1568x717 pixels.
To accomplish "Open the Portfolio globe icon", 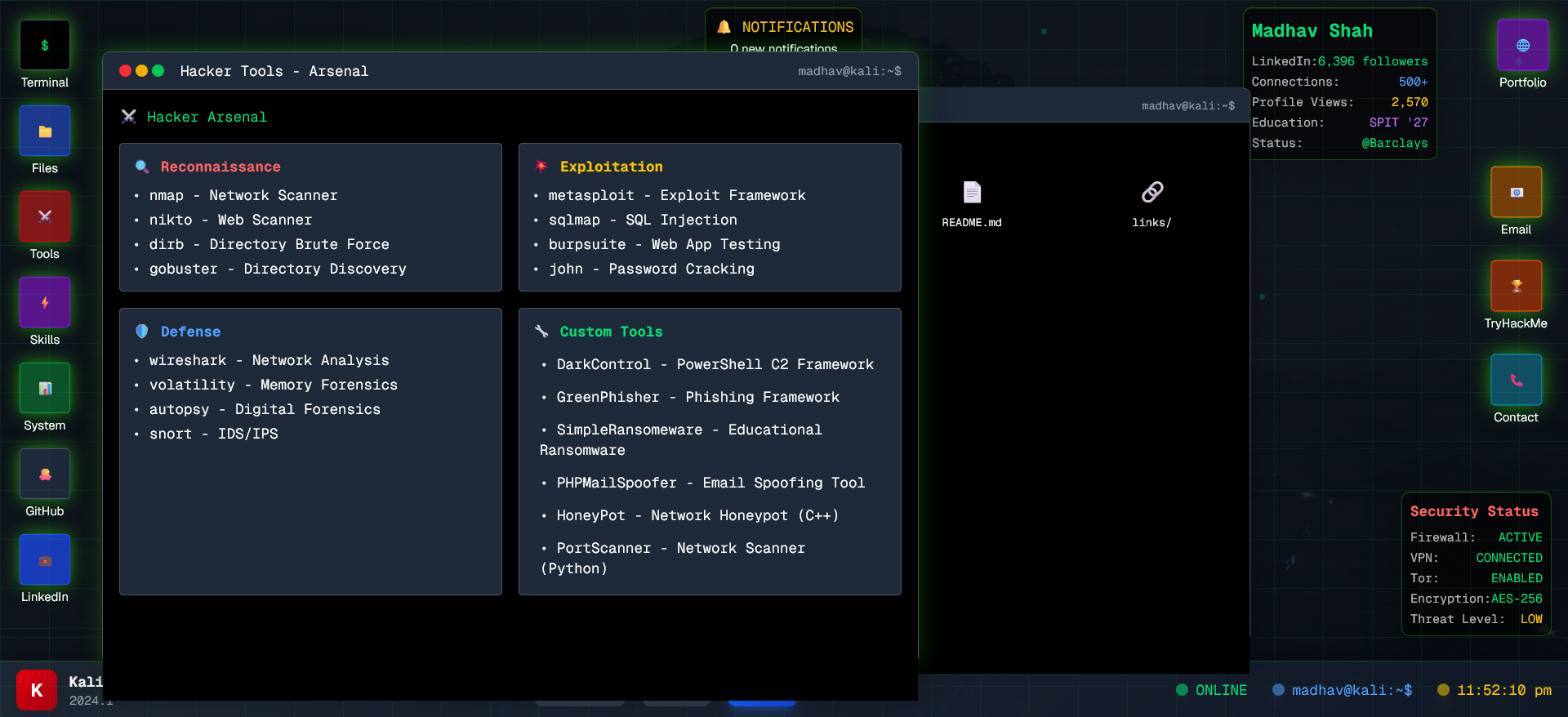I will [x=1522, y=45].
